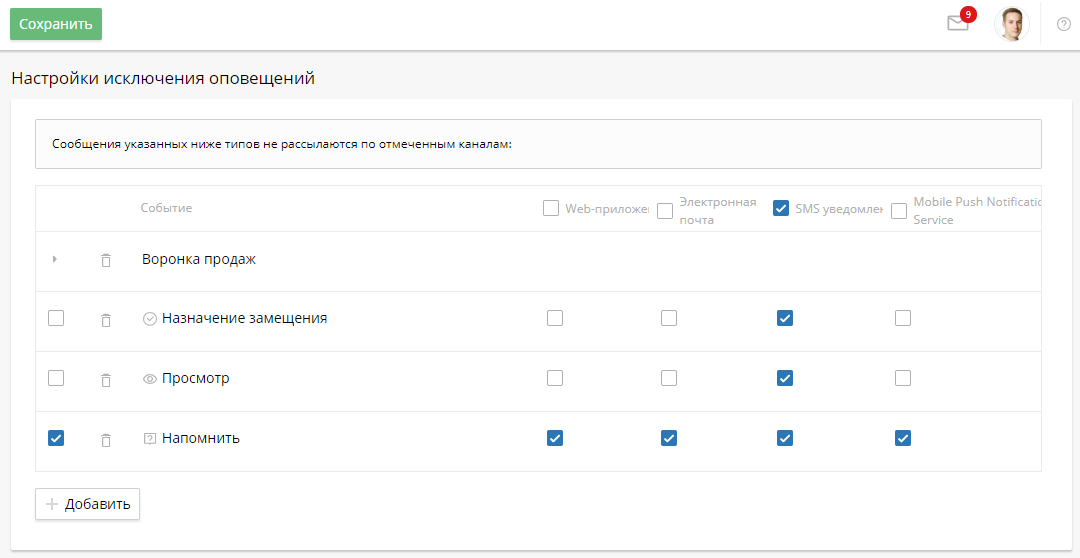Uncheck SMS for Напомнить
Screen dimensions: 1080x558
click(x=785, y=437)
